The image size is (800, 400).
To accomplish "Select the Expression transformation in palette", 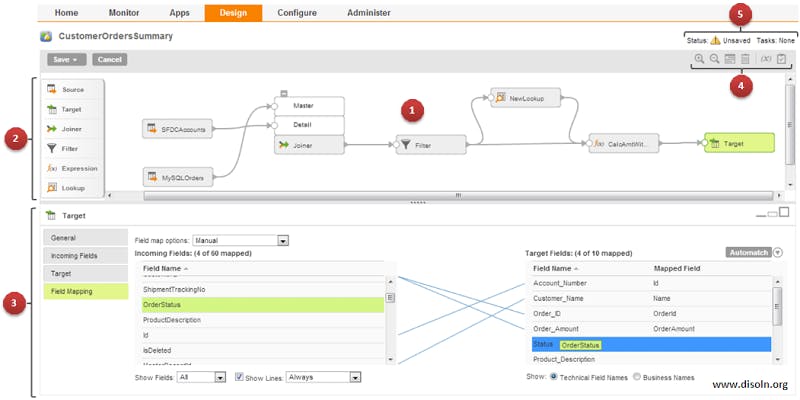I will point(73,168).
